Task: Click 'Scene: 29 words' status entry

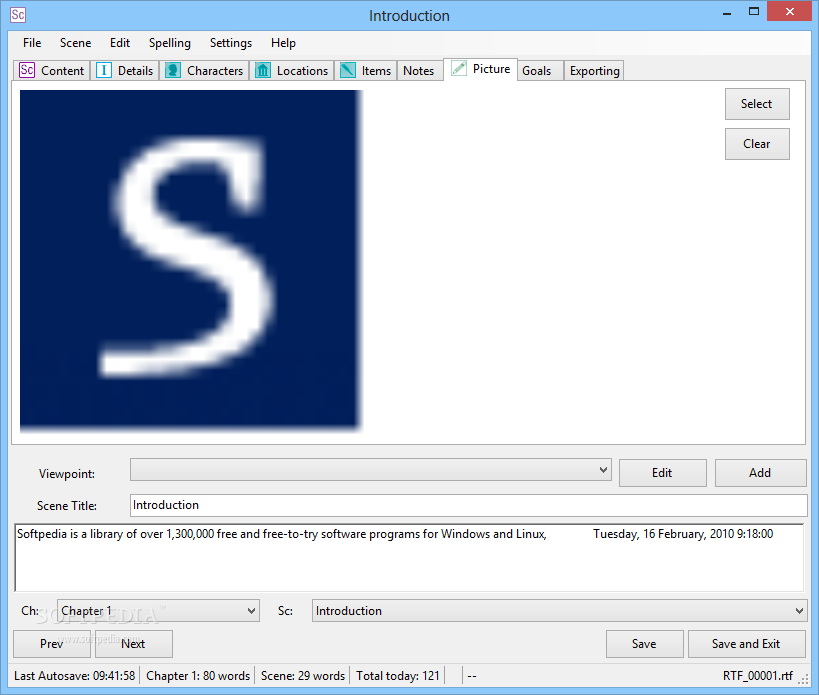Action: click(x=303, y=676)
